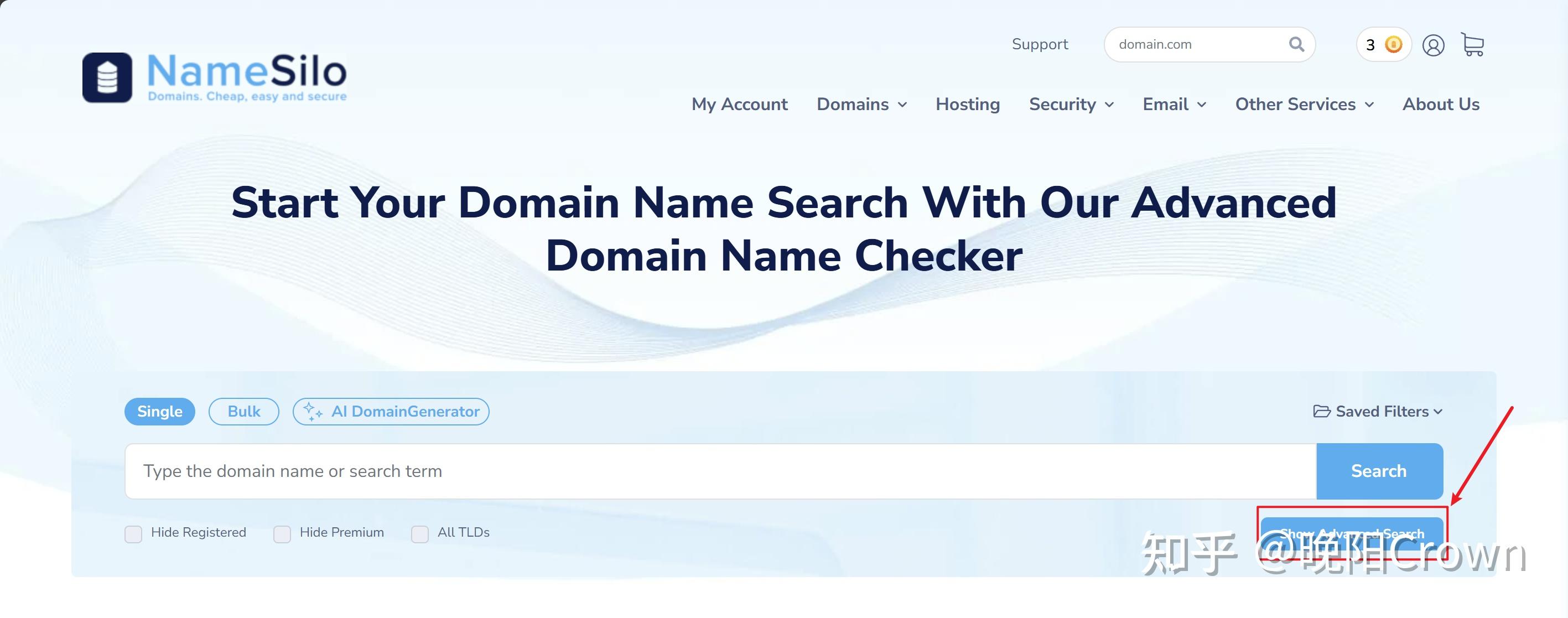The image size is (1568, 618).
Task: Click the Saved Filters folder icon
Action: [1321, 412]
